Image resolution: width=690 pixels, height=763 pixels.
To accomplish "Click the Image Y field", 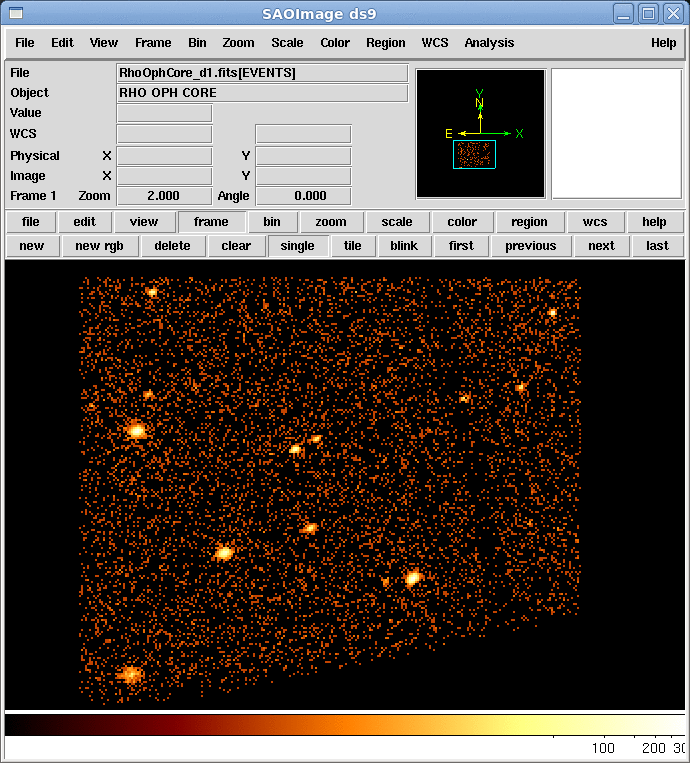I will pyautogui.click(x=304, y=176).
